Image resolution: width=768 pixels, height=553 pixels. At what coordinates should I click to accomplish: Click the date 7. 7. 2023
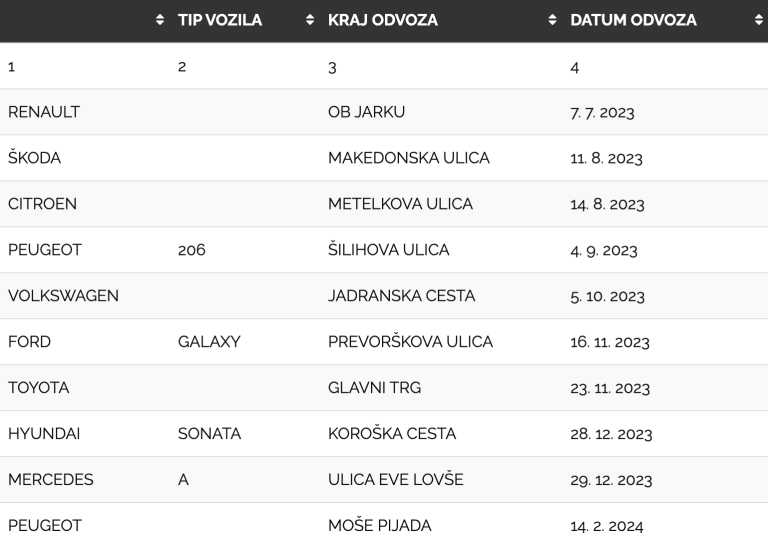coord(602,112)
